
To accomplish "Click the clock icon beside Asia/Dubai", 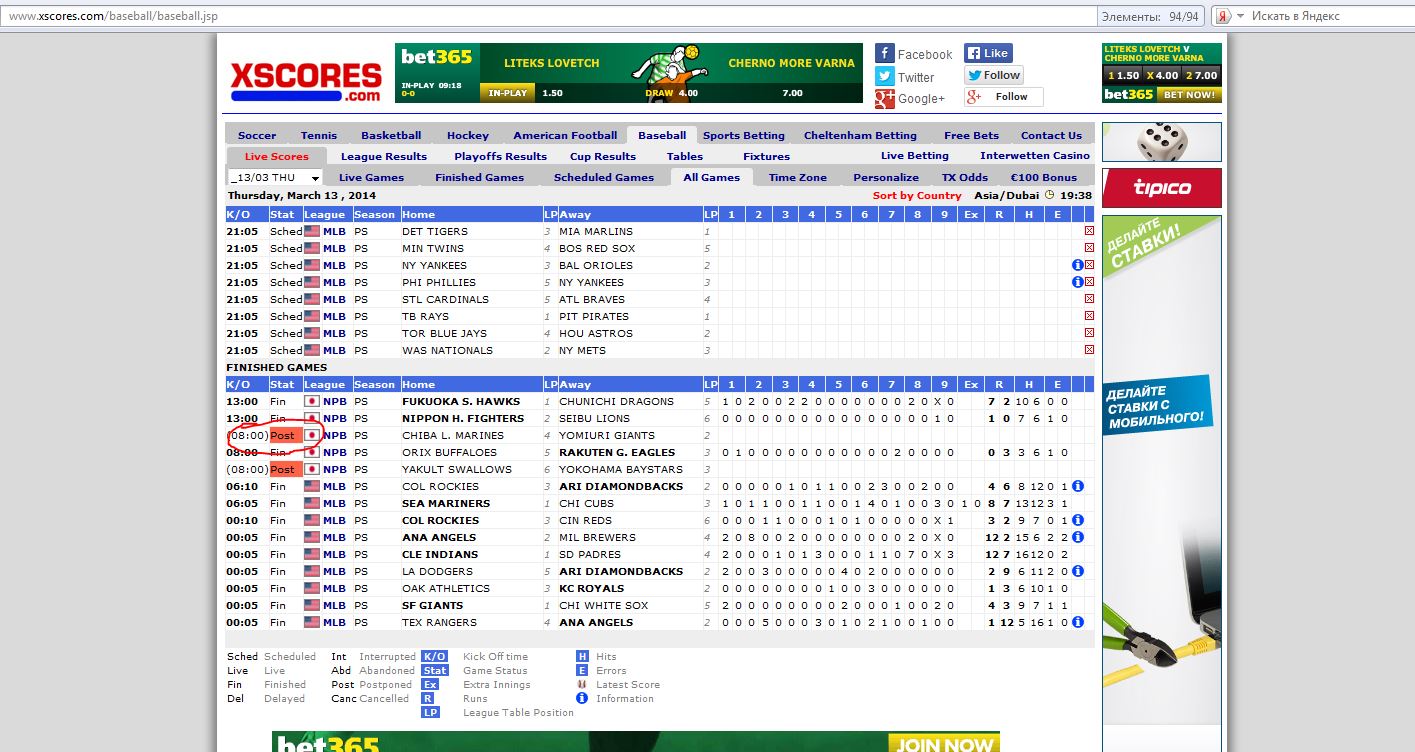I will [1048, 196].
